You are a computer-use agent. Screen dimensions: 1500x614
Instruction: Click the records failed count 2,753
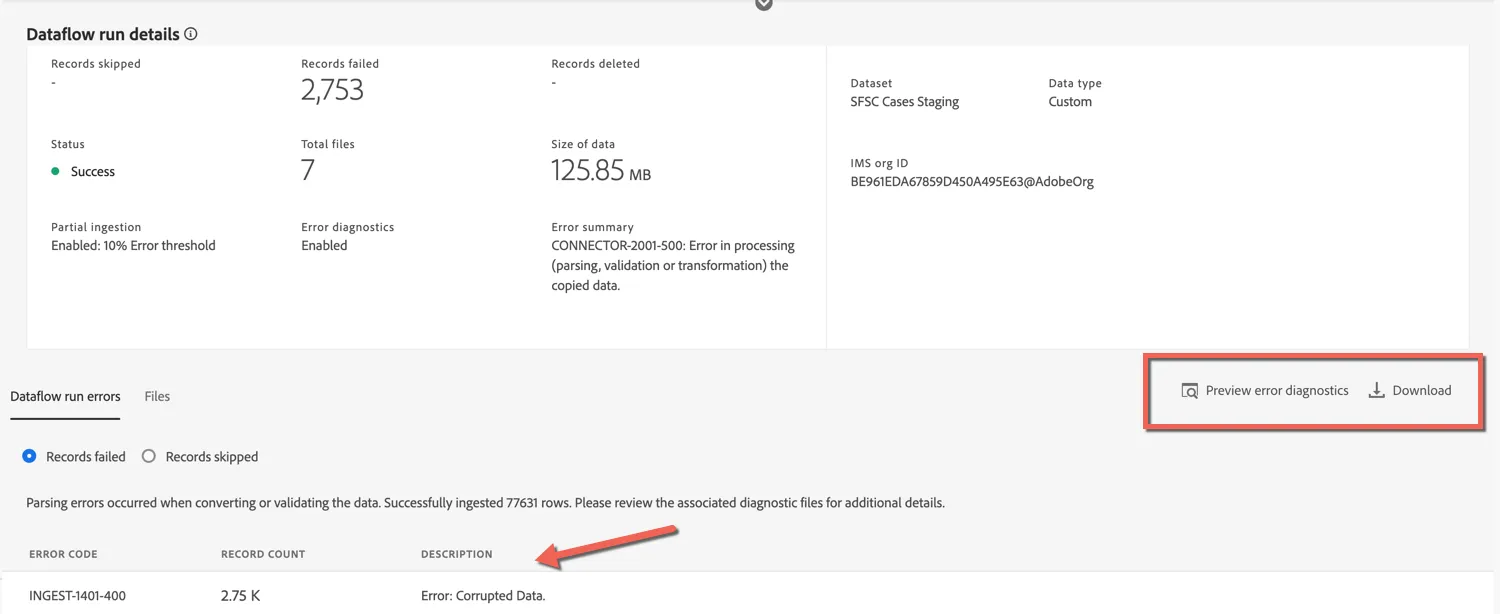(x=332, y=90)
